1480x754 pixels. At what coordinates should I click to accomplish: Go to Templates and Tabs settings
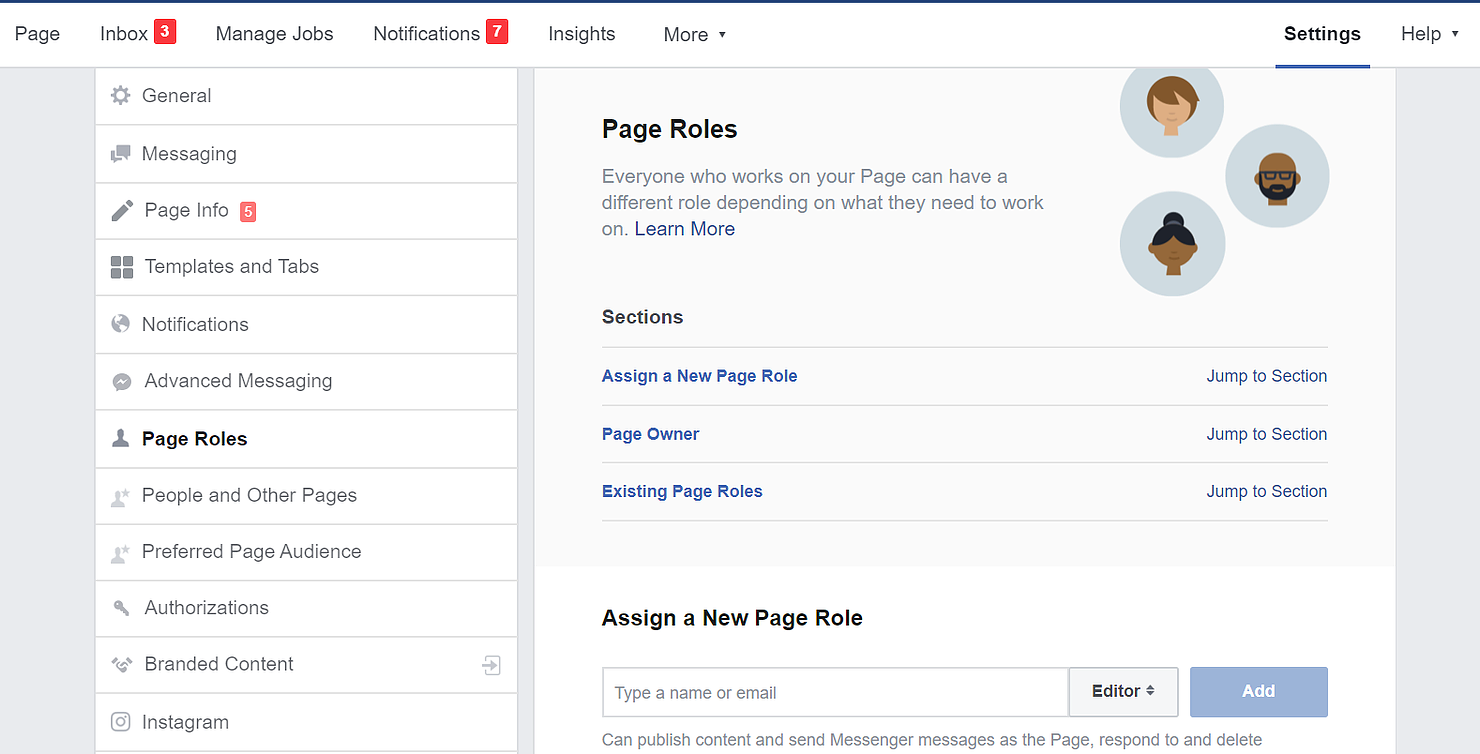(306, 267)
